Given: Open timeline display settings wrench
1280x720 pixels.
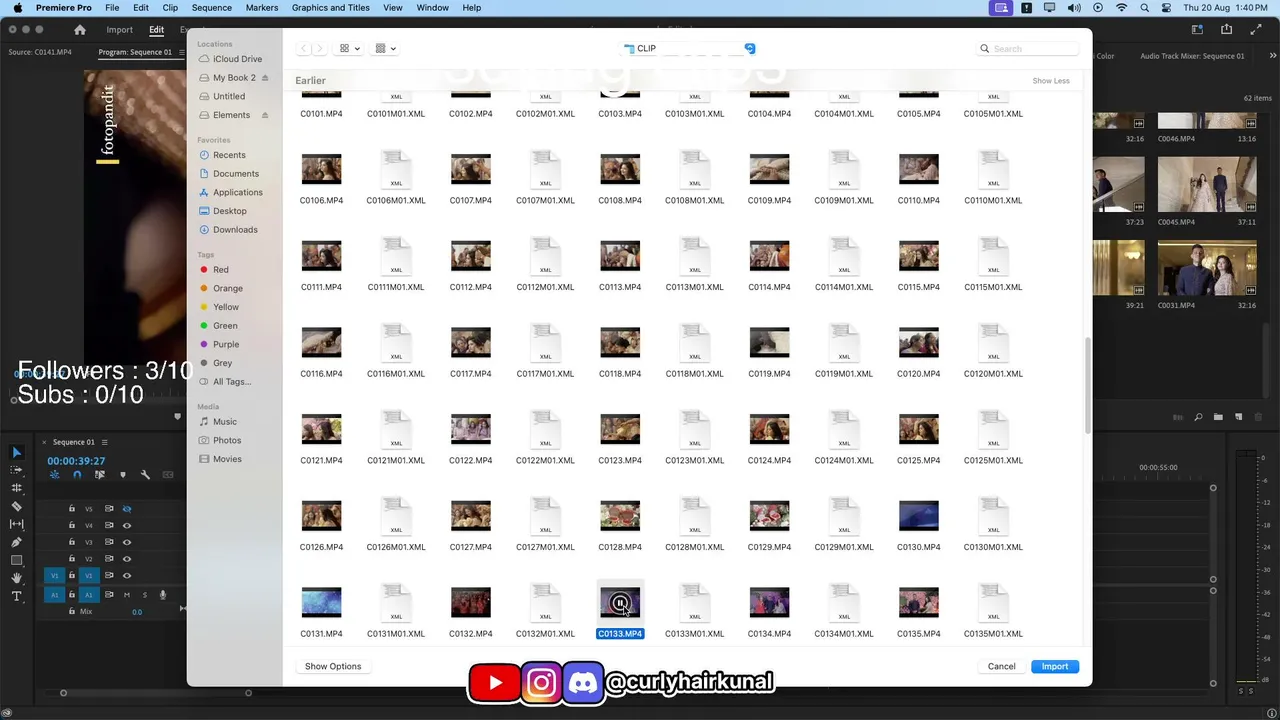Looking at the screenshot, I should pyautogui.click(x=145, y=475).
